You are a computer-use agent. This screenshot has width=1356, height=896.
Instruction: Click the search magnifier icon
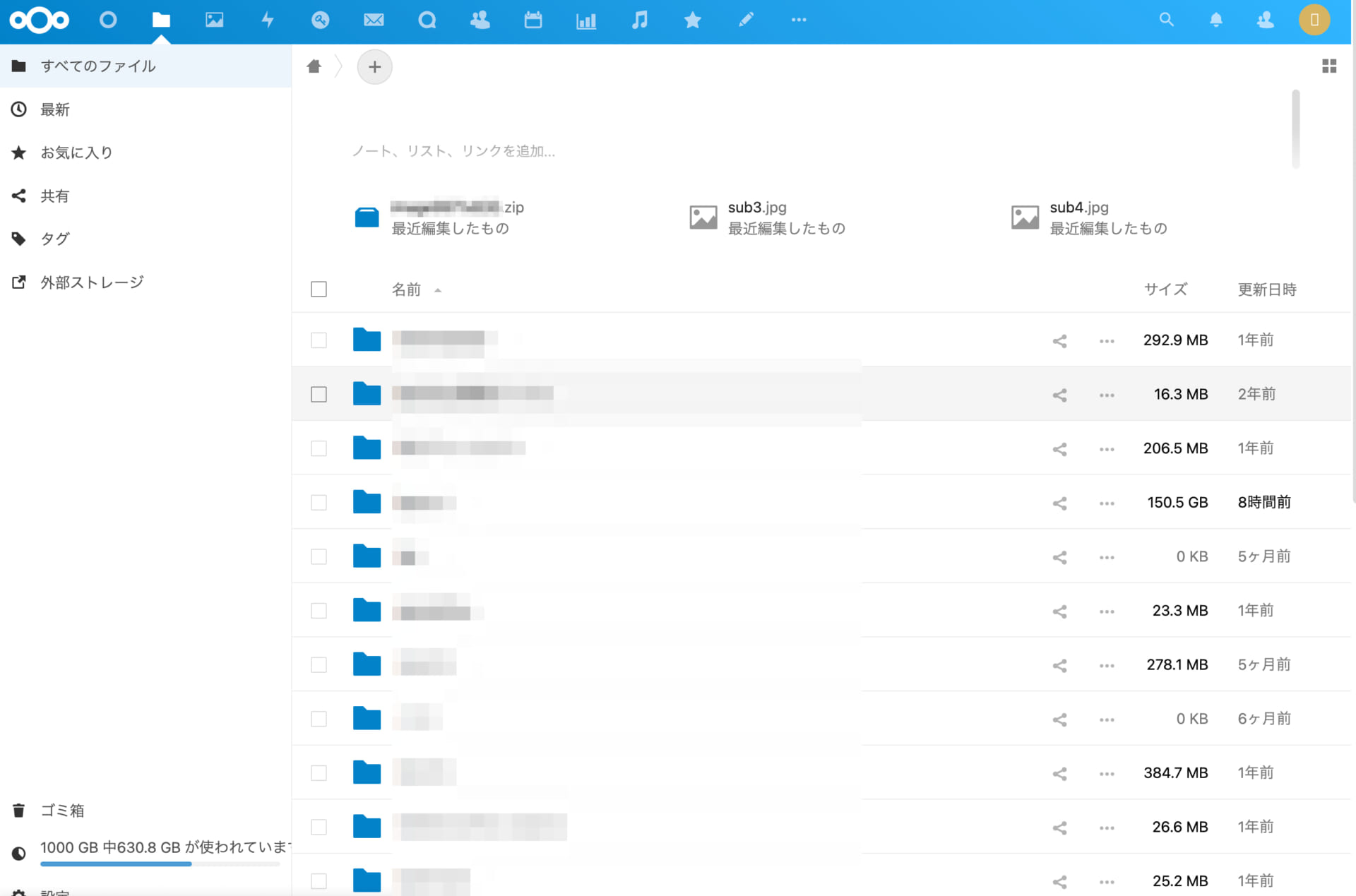click(x=1166, y=20)
